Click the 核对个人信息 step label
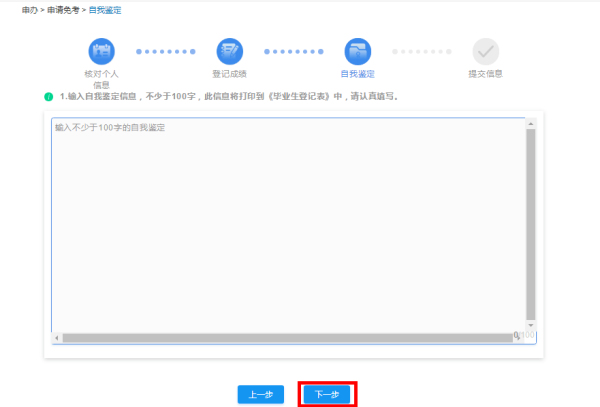Viewport: 600px width, 407px height. (x=101, y=79)
